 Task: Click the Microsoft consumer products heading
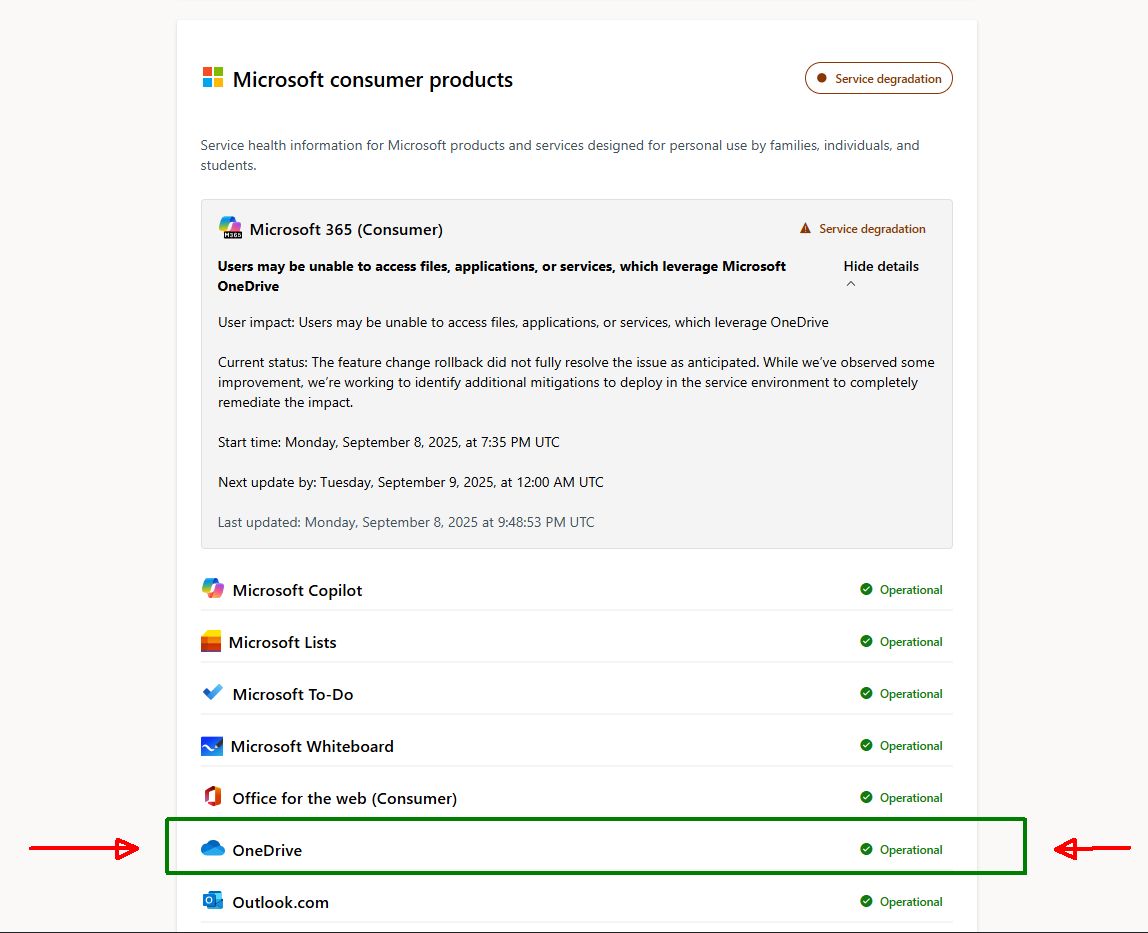pyautogui.click(x=373, y=79)
